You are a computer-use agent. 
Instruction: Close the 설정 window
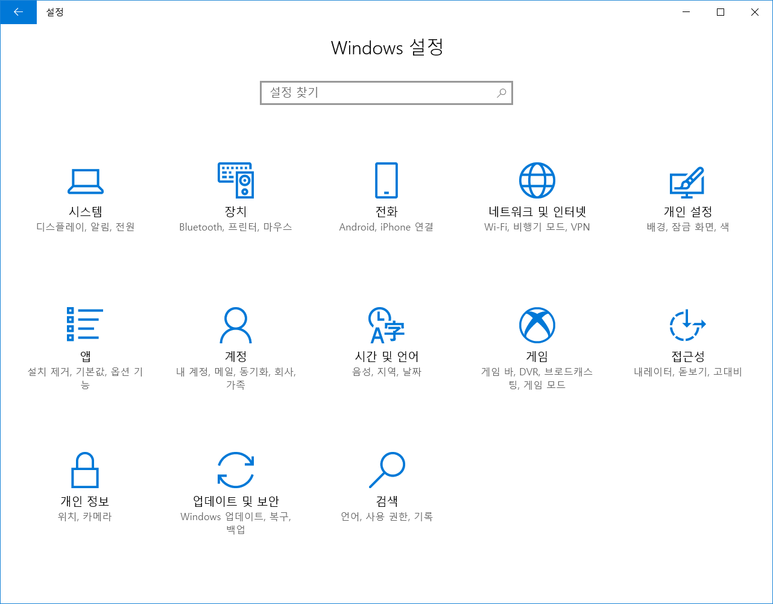pos(755,12)
